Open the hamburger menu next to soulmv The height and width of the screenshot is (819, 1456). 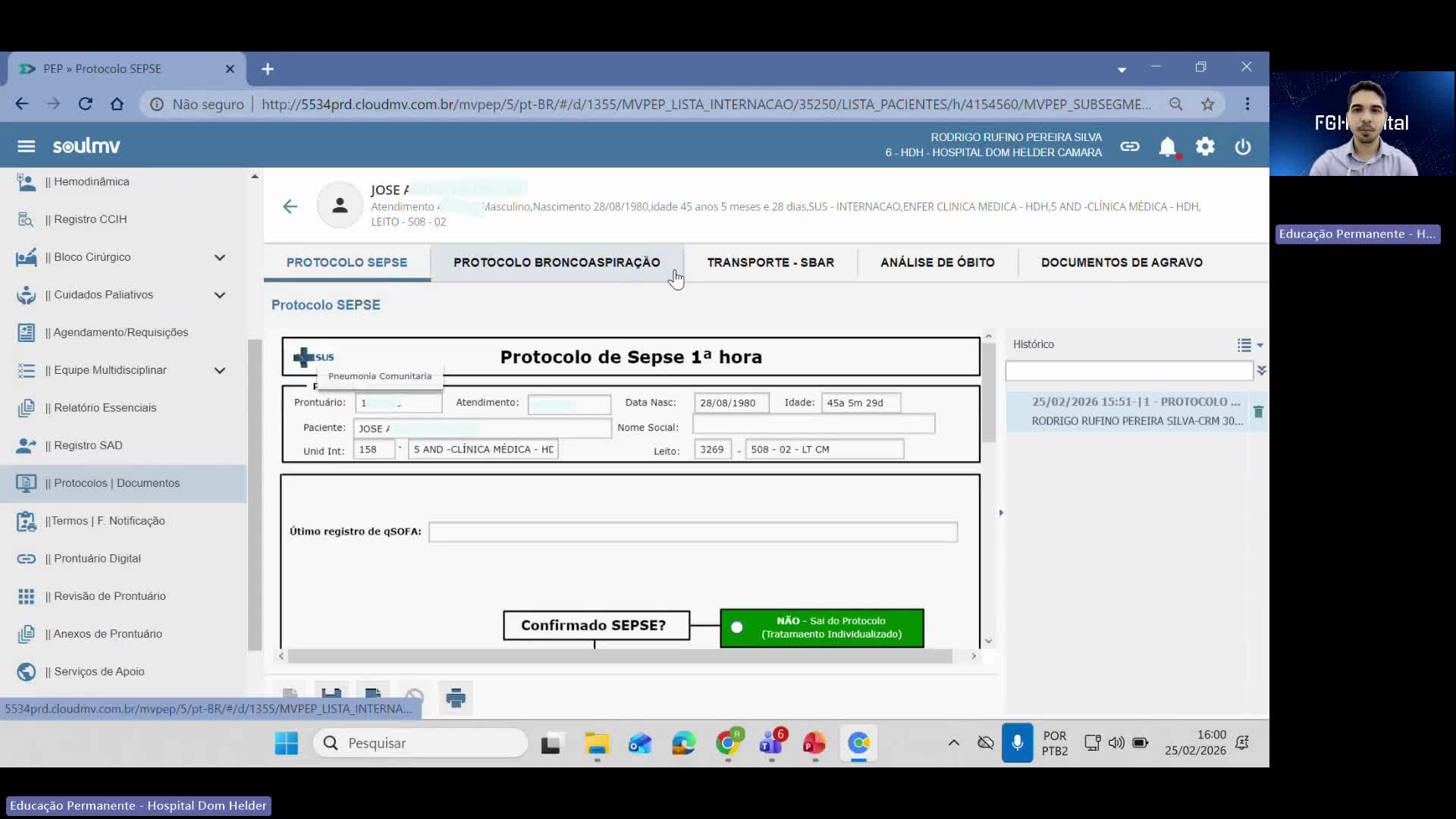tap(26, 146)
